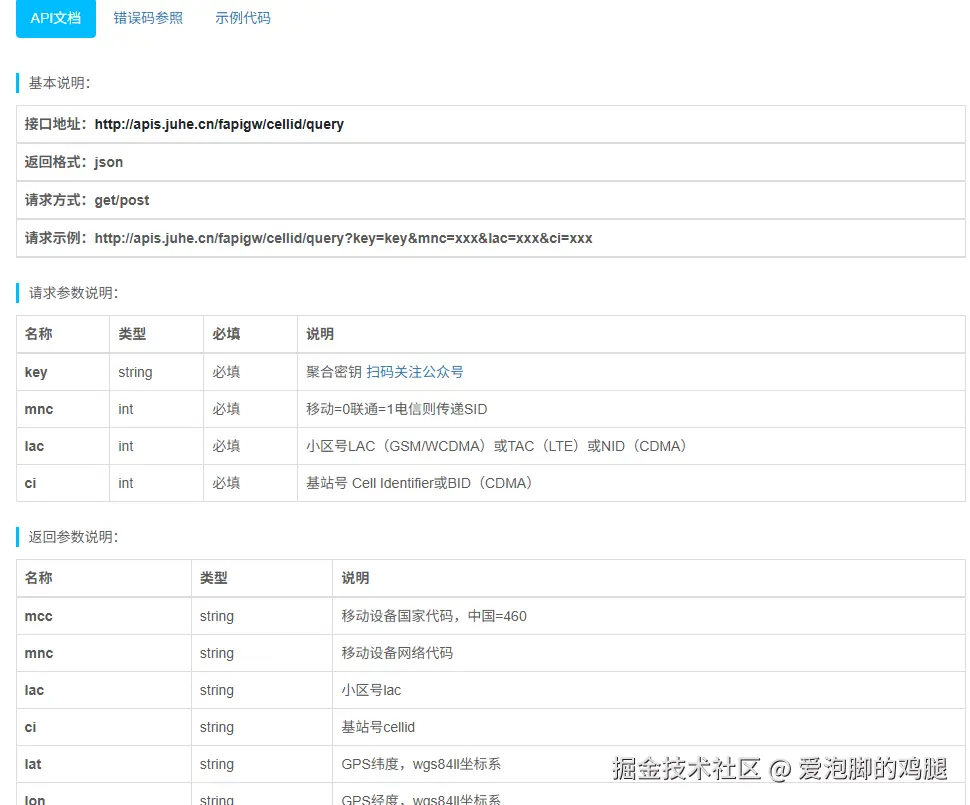Click the 小区号LAC（GSM/WCDMA）description cell
The image size is (970, 805).
[631, 446]
